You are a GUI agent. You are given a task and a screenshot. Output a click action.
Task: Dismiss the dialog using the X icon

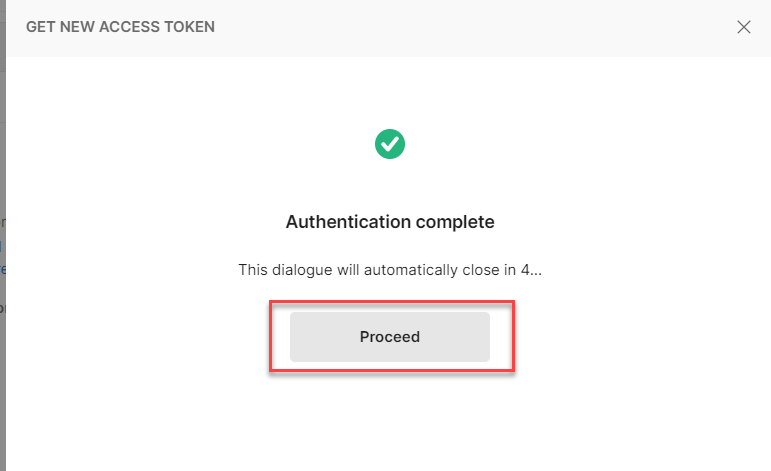pos(744,27)
